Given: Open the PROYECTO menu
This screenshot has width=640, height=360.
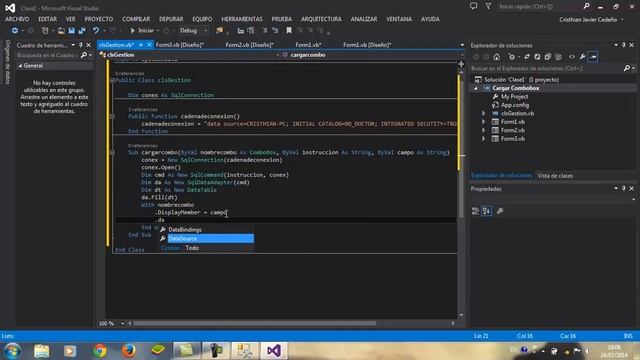Looking at the screenshot, I should tap(99, 19).
